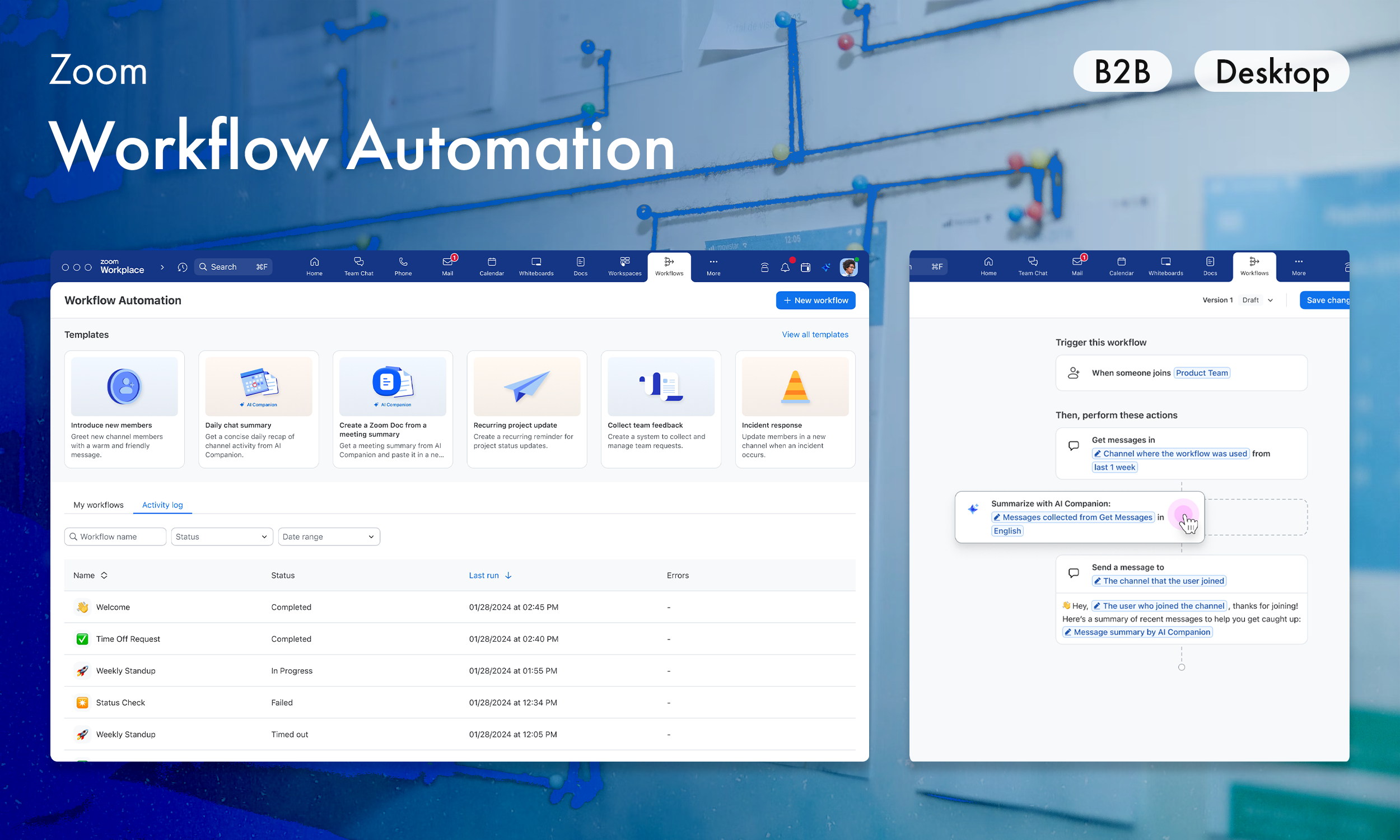Sort by the Last run column
The height and width of the screenshot is (840, 1400).
(490, 575)
